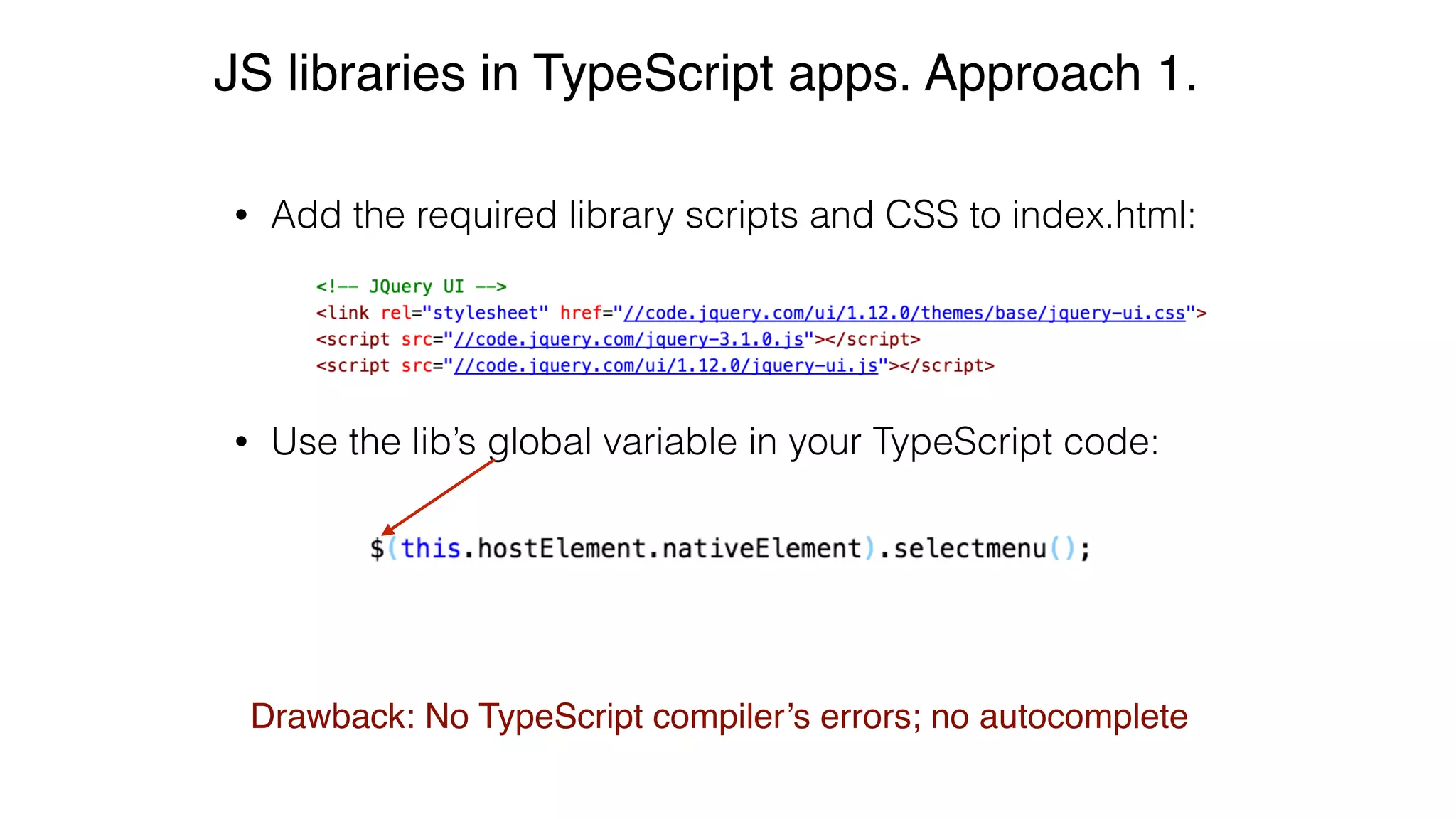
Task: Click 'this' keyword in the code snippet
Action: pyautogui.click(x=431, y=549)
